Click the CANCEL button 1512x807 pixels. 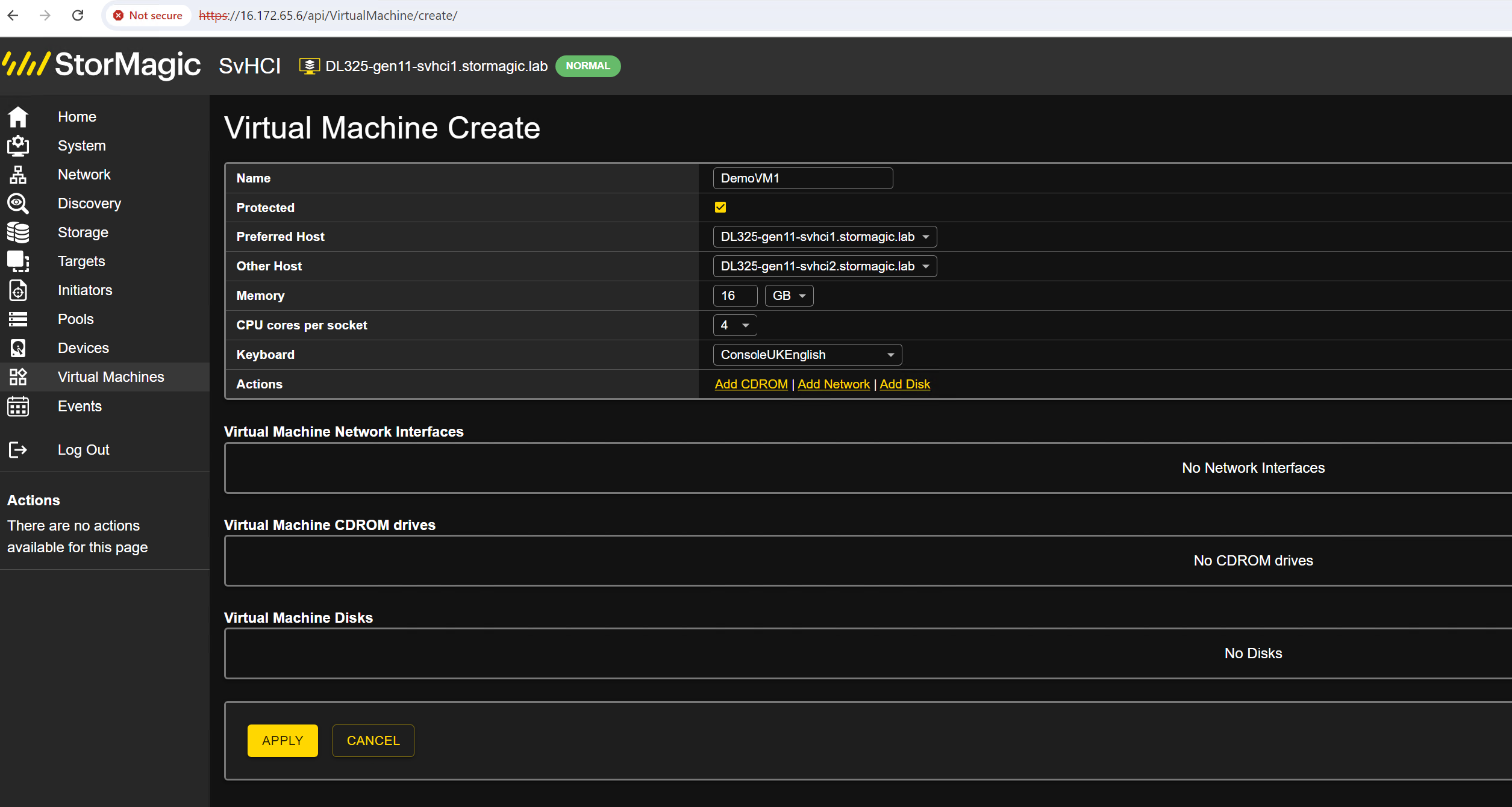click(x=373, y=741)
